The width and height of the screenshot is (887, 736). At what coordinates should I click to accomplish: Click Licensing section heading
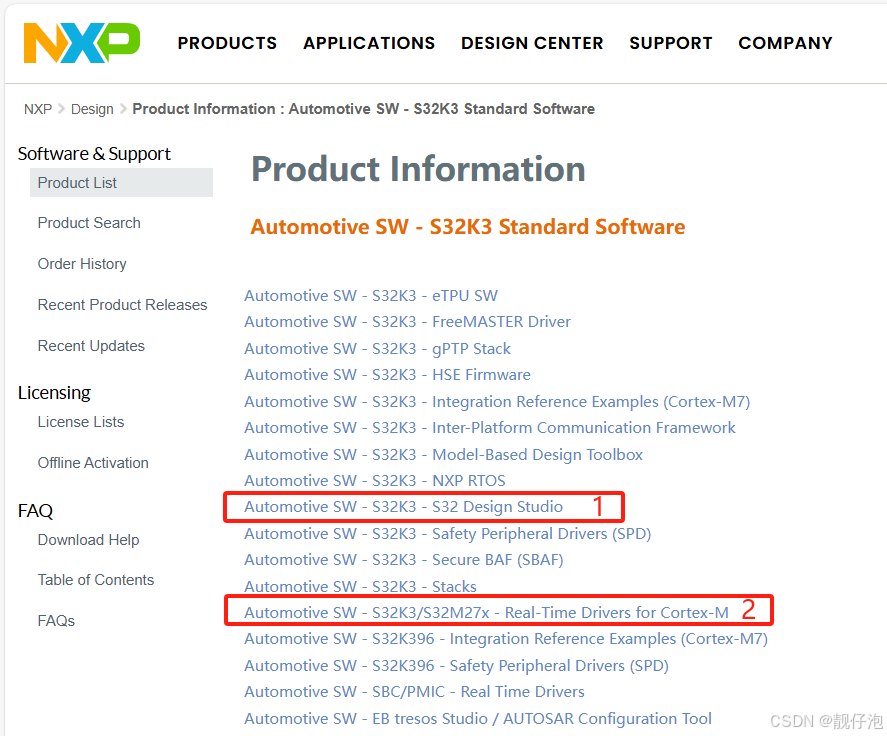(54, 393)
